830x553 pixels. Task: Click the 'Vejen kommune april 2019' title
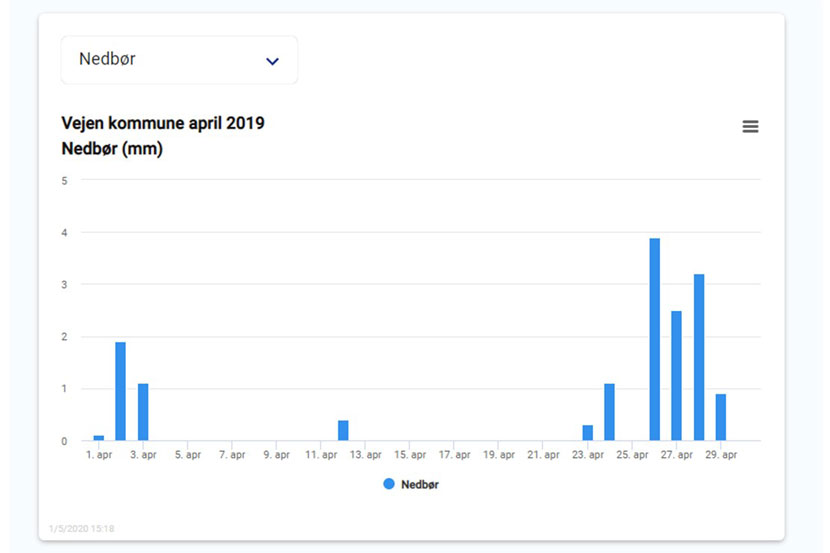(163, 123)
